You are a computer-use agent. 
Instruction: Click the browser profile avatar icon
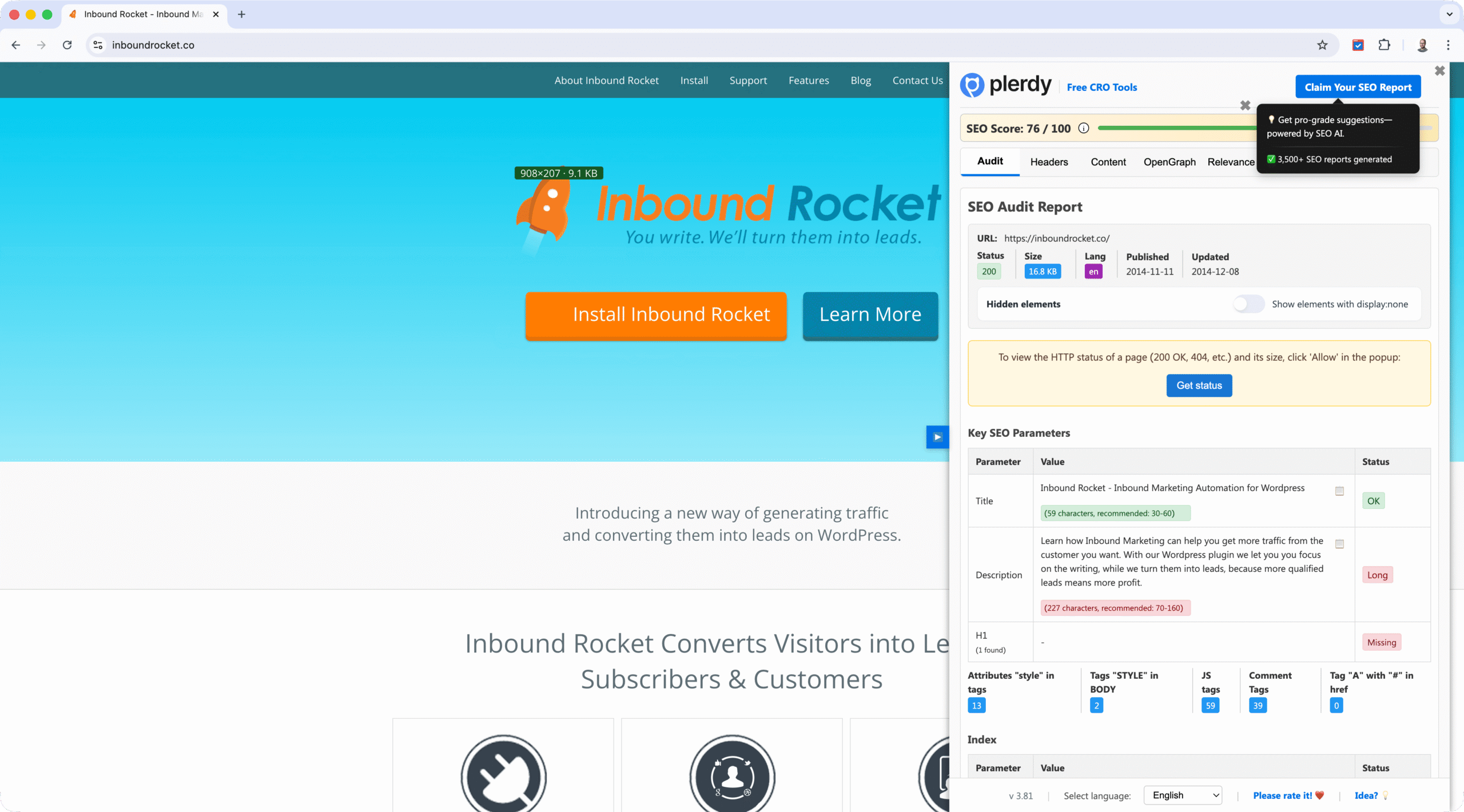coord(1422,45)
